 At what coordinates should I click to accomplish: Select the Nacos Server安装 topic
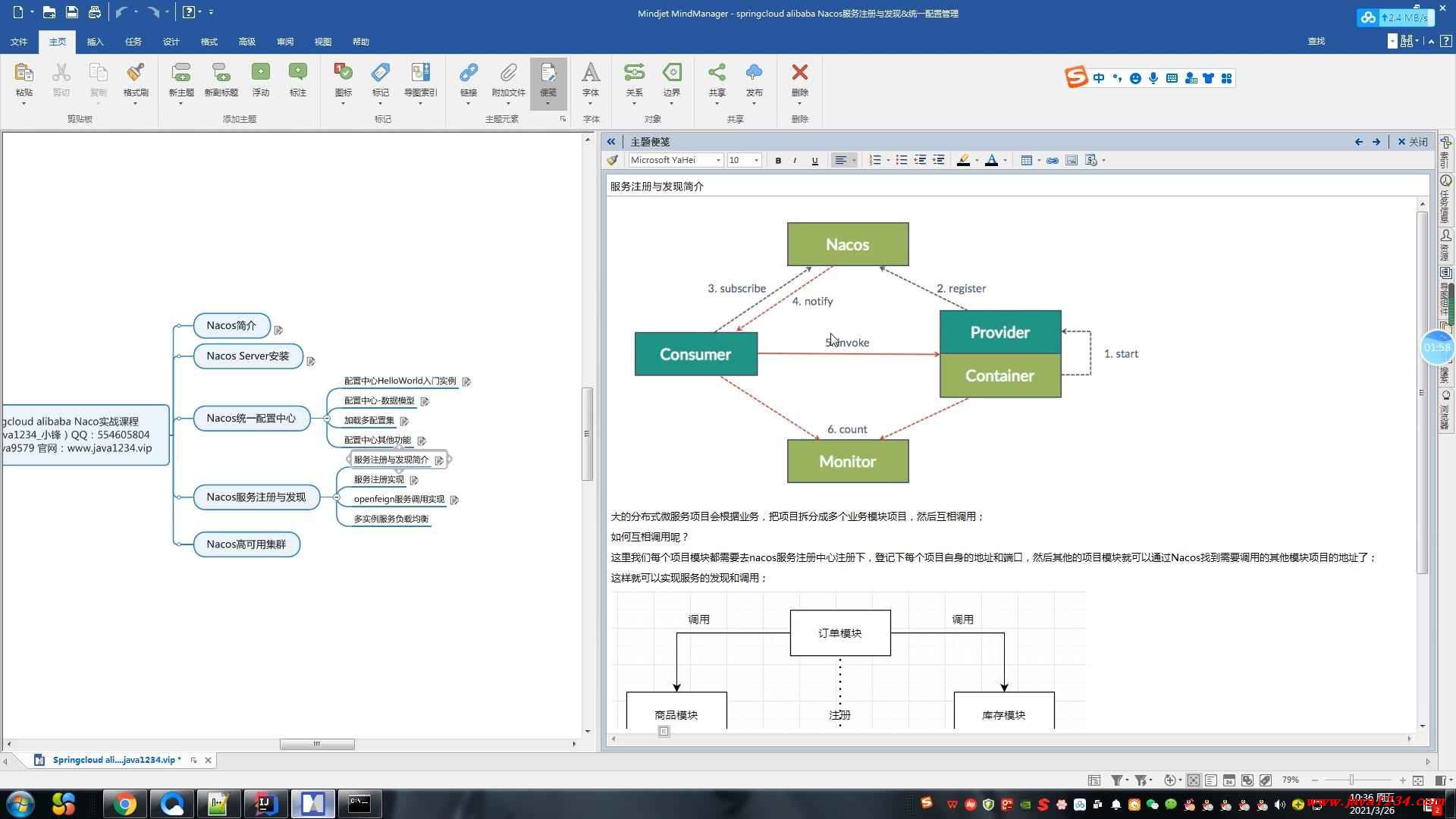coord(248,356)
